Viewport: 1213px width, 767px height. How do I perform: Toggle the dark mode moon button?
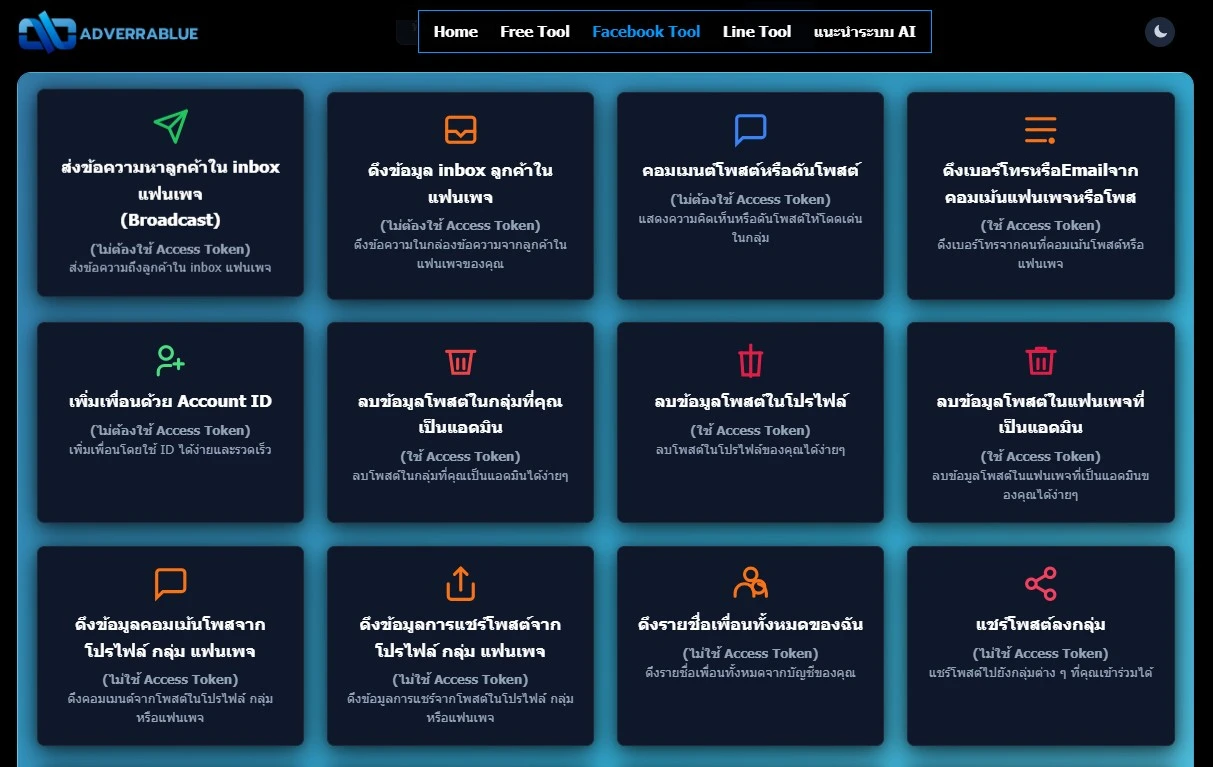tap(1160, 32)
